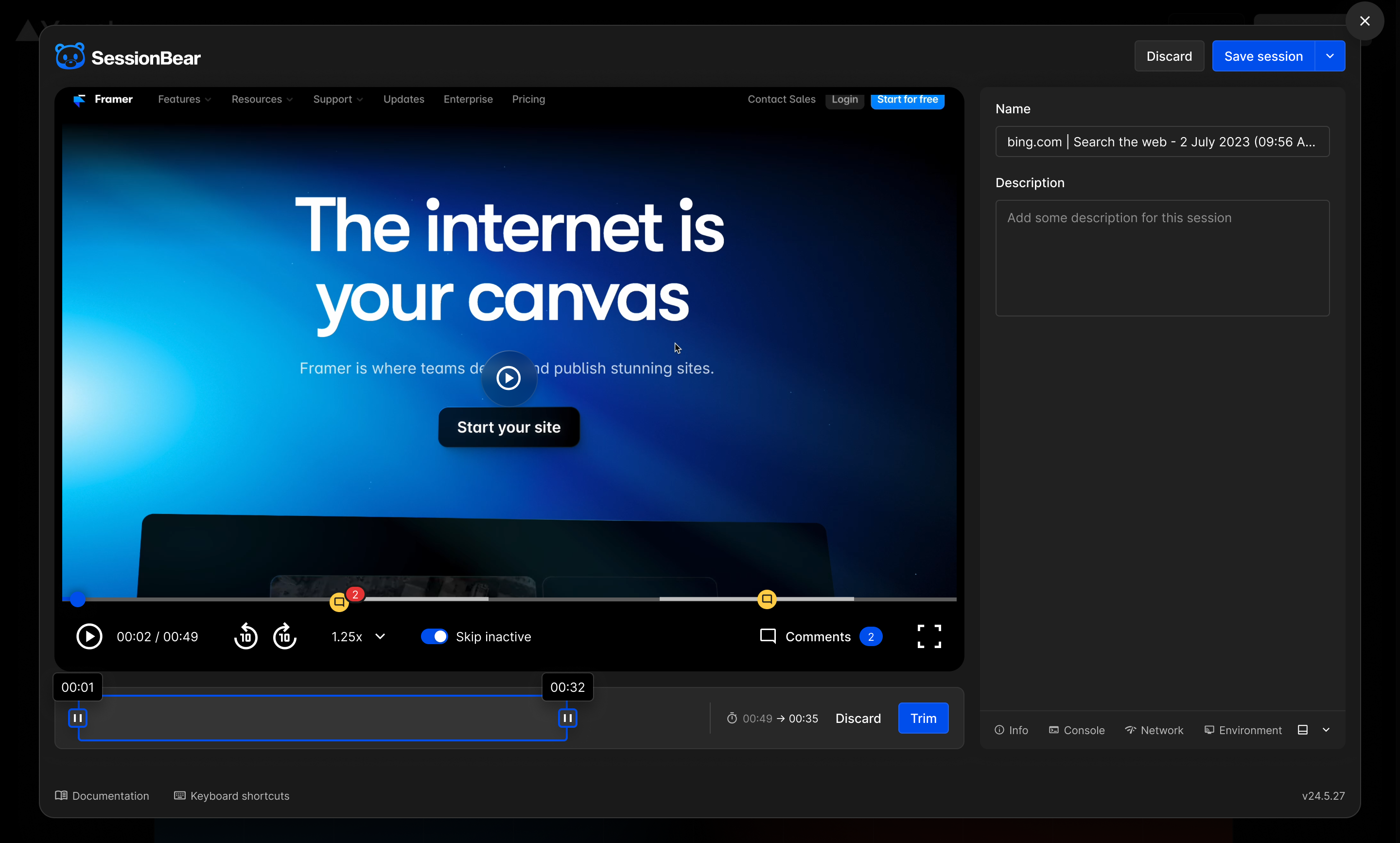Expand the devtools panel chevron

point(1326,730)
